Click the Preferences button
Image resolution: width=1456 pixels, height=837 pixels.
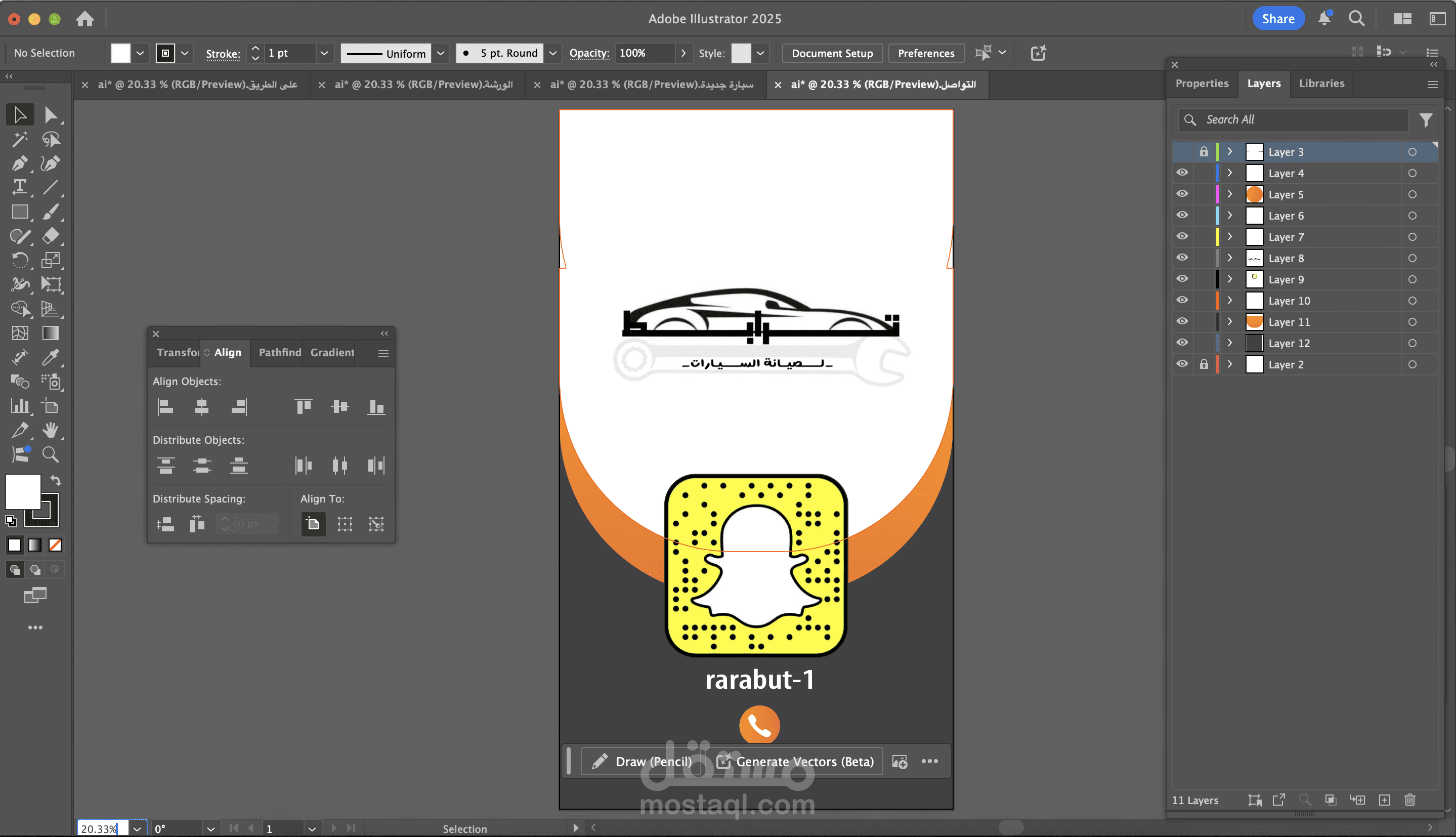pos(926,53)
